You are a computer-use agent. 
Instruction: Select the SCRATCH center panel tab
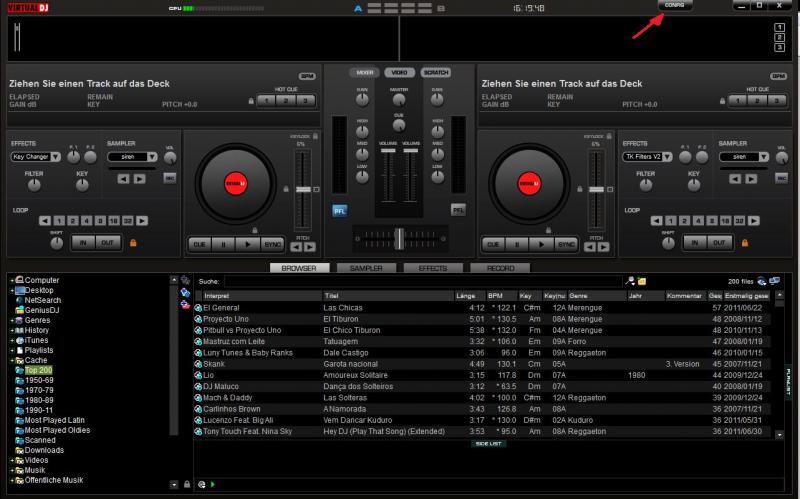tap(436, 72)
